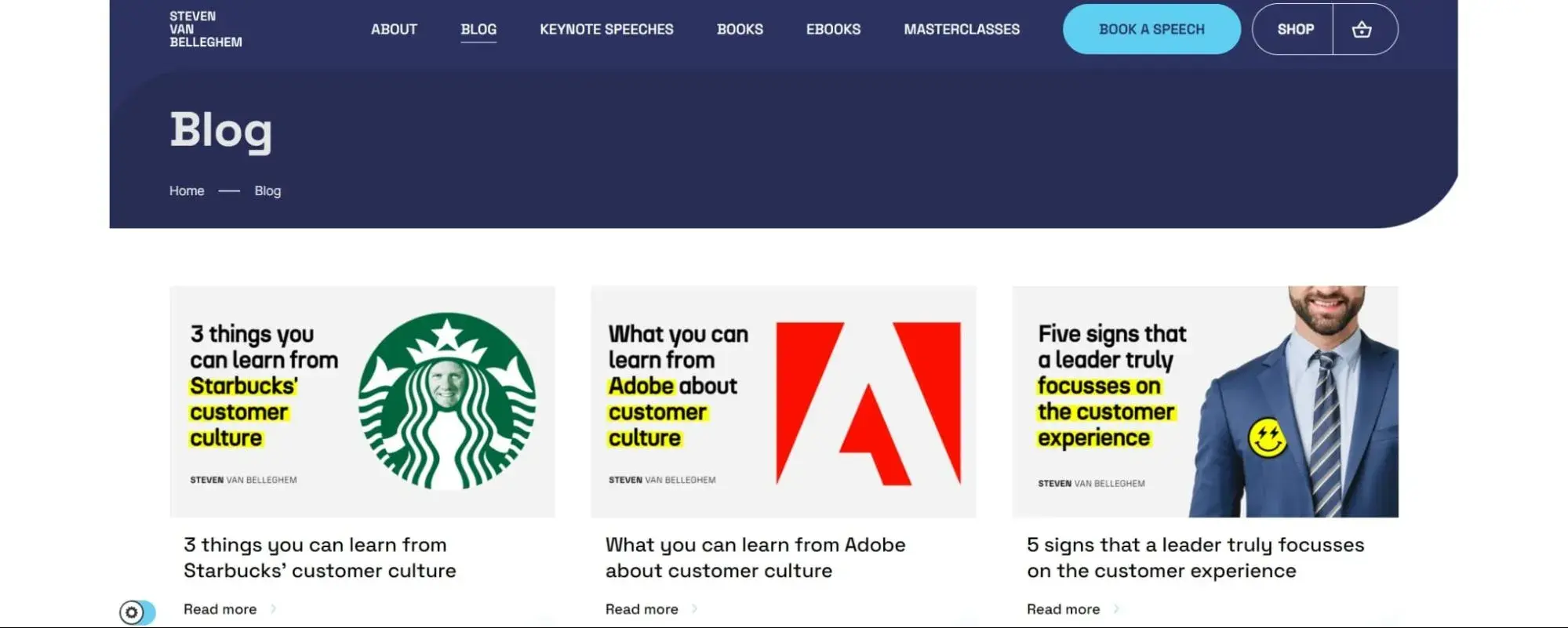Click Read more under 5 signs article
Image resolution: width=1568 pixels, height=628 pixels.
1063,609
